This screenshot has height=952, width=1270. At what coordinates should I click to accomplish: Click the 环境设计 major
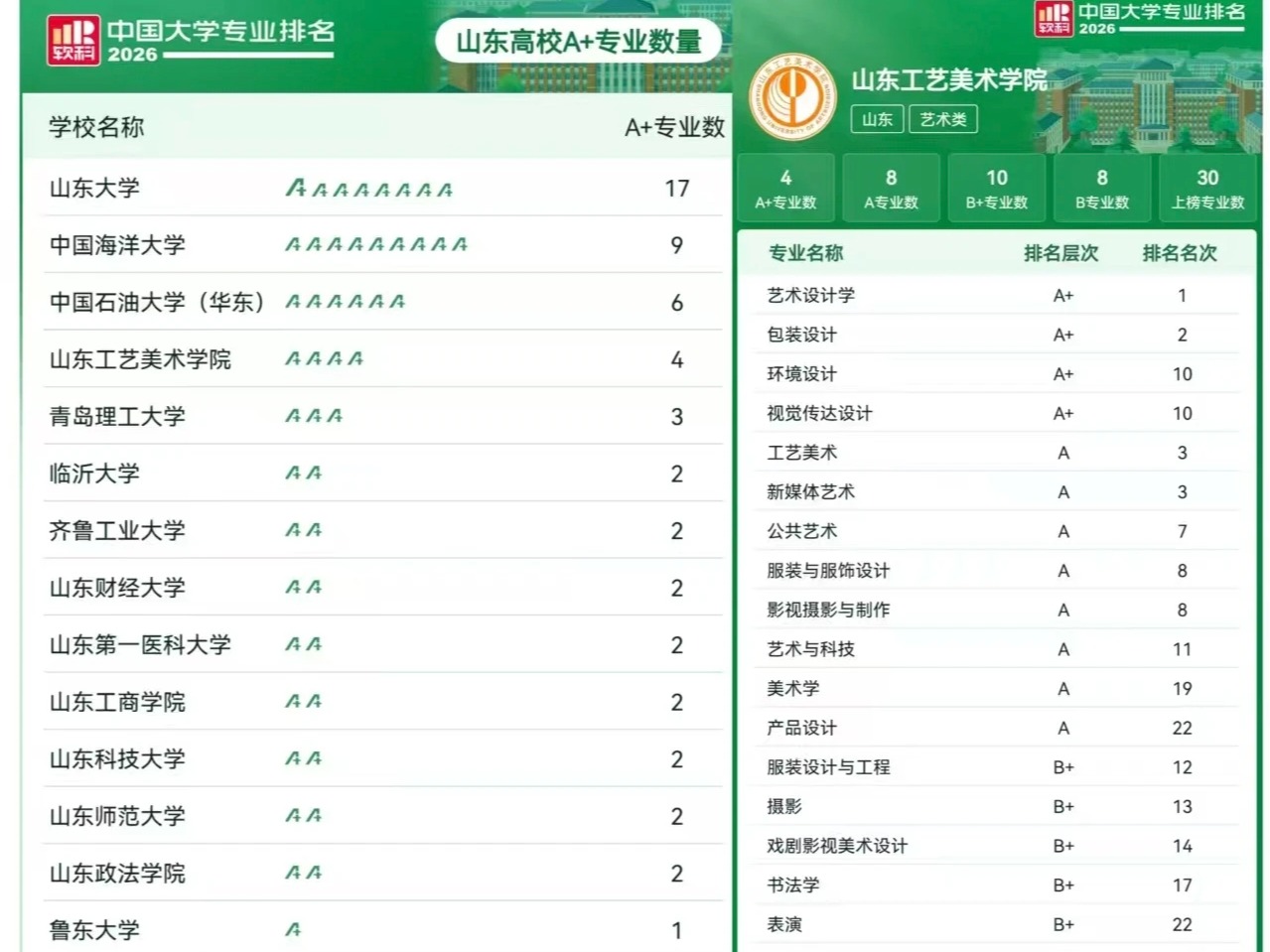click(x=801, y=373)
